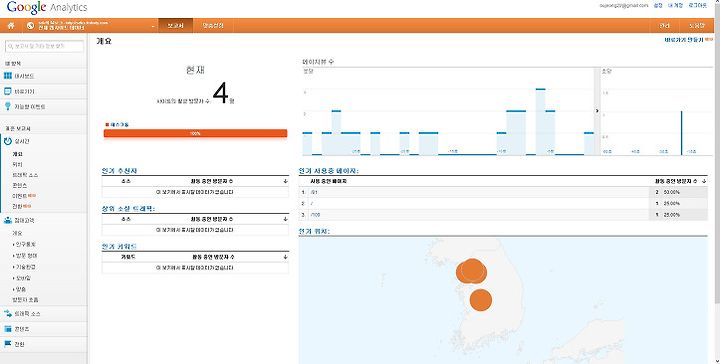Click the home icon in orange bar
Image resolution: width=720 pixels, height=364 pixels.
11,26
